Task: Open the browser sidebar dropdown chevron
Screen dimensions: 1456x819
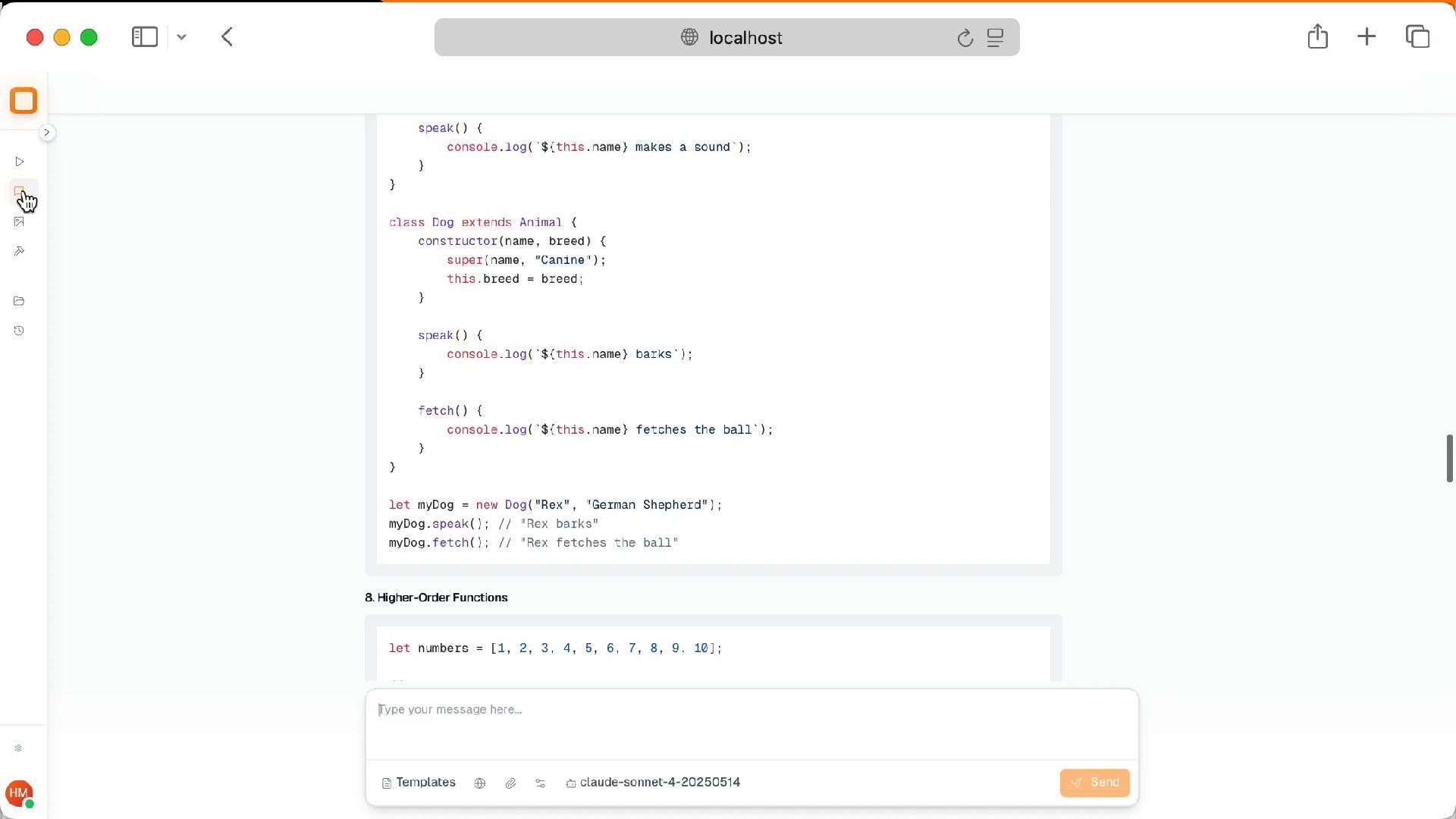Action: (x=181, y=37)
